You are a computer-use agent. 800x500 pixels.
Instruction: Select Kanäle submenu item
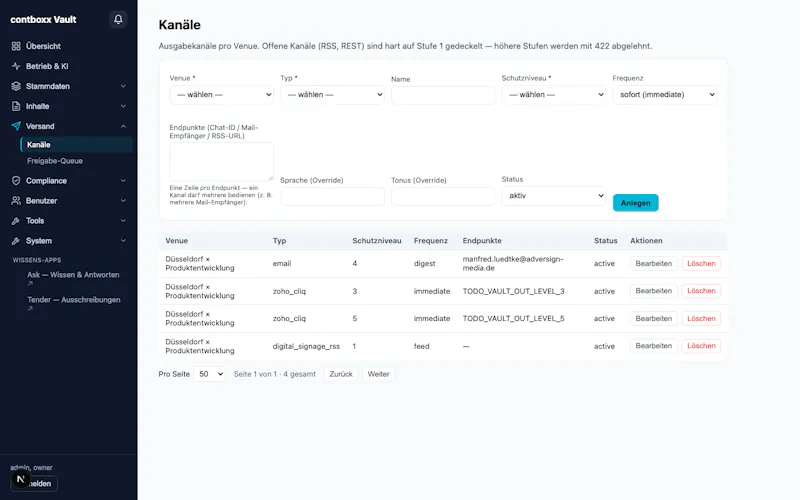[x=77, y=144]
